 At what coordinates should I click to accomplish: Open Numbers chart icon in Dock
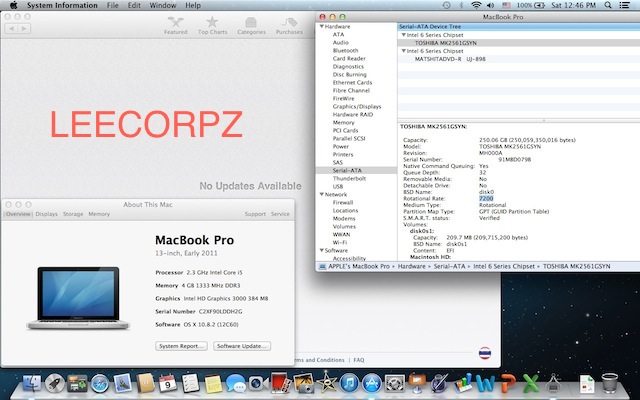[x=463, y=384]
